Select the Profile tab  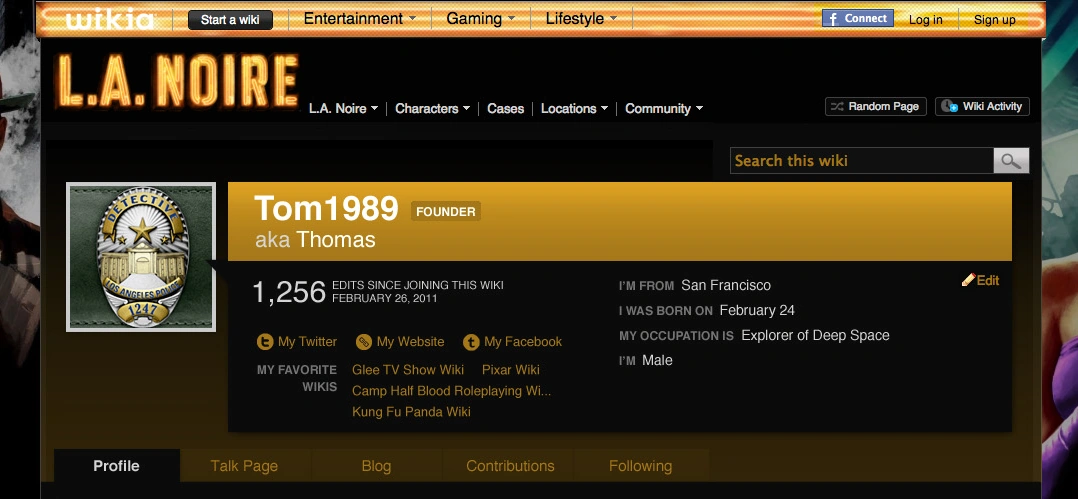[x=117, y=466]
